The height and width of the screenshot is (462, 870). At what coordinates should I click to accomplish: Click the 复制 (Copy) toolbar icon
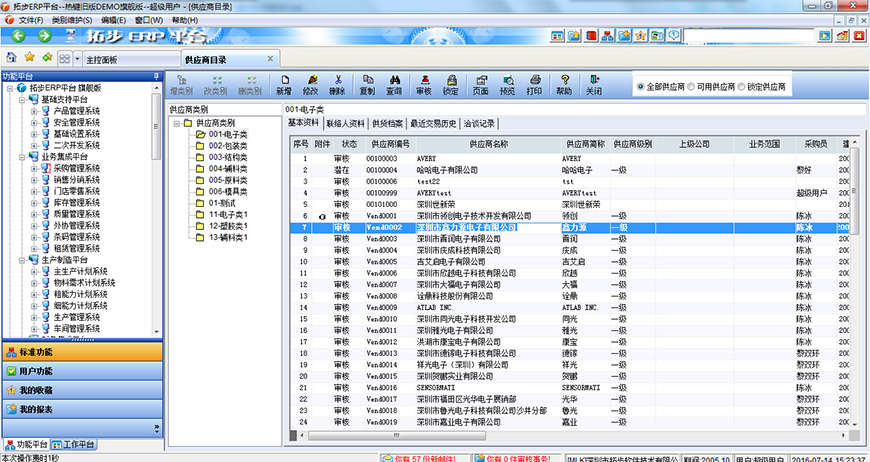tap(367, 84)
